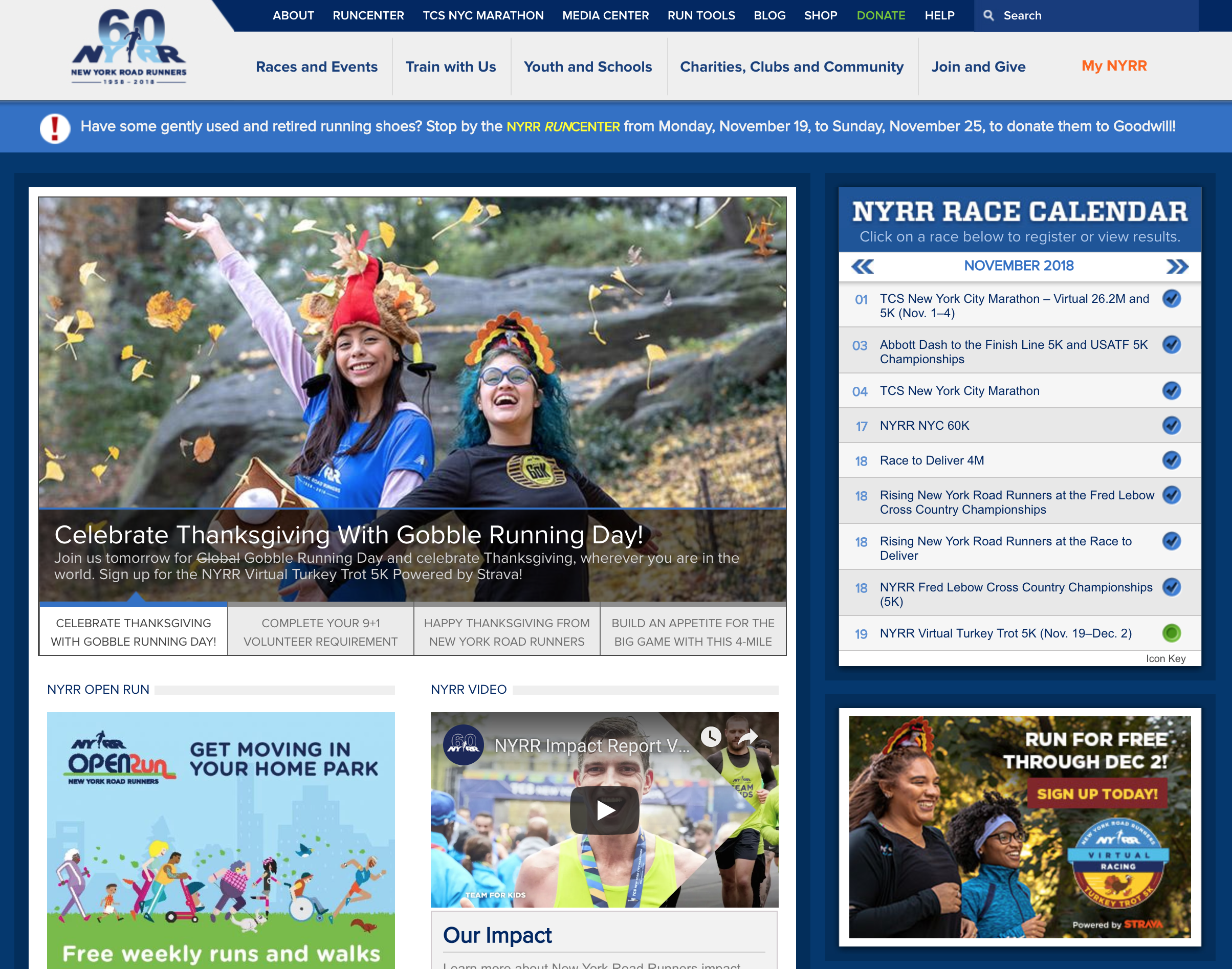
Task: Open NYRR Virtual Turkey Trot 5K entry
Action: coord(1006,633)
